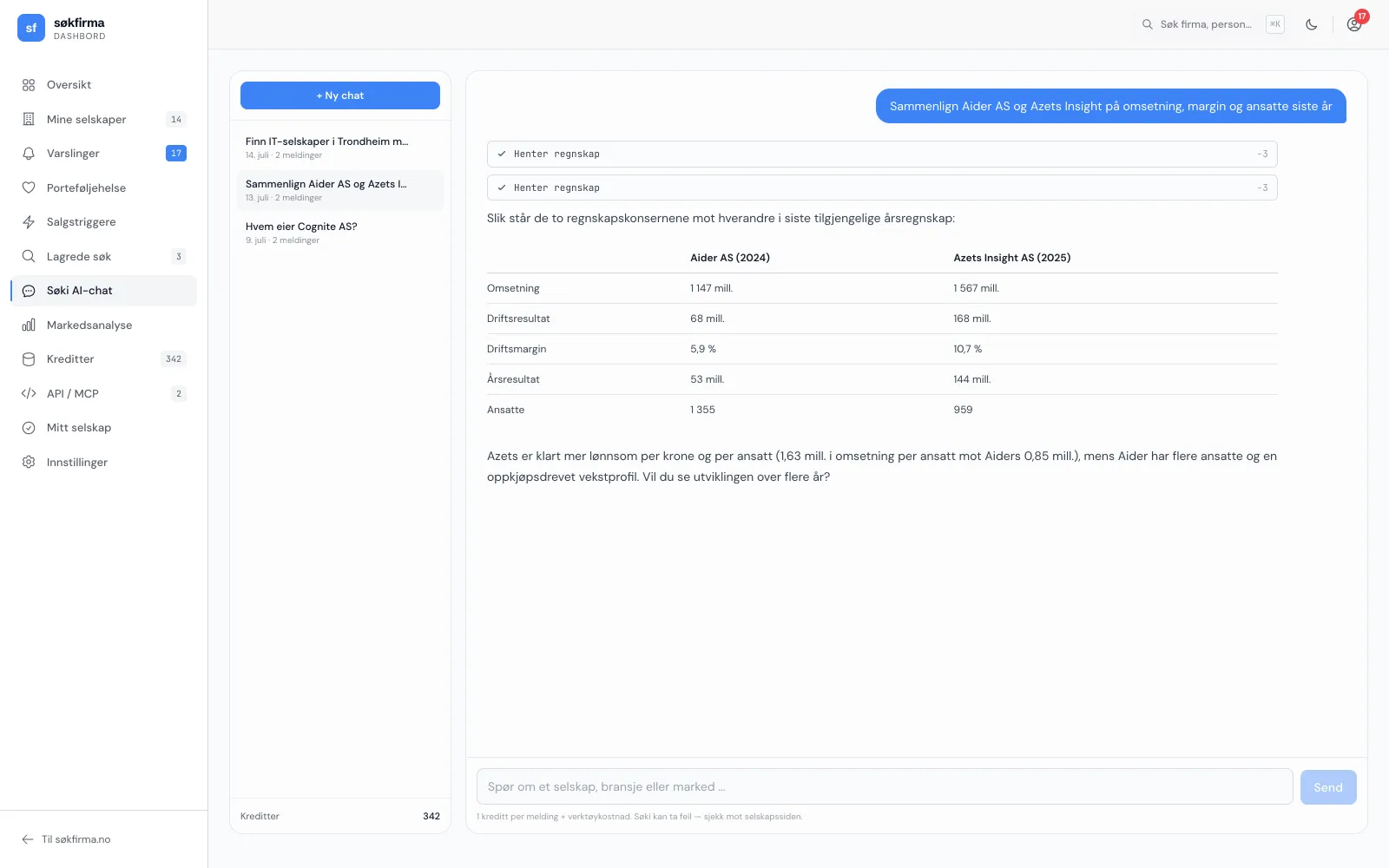The image size is (1389, 868).
Task: Click the 1 567 mill. omsetning value
Action: click(x=977, y=288)
